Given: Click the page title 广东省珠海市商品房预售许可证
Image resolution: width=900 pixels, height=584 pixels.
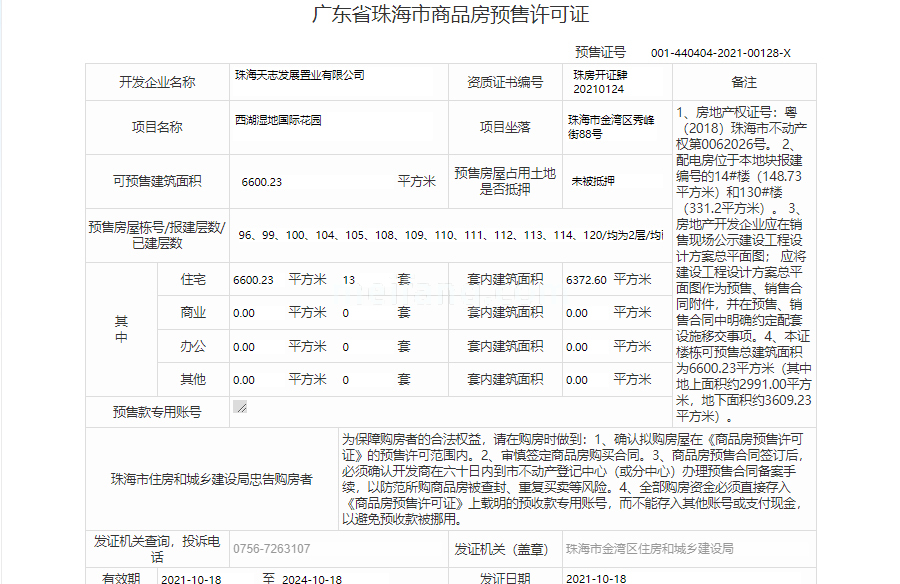Looking at the screenshot, I should [x=450, y=16].
